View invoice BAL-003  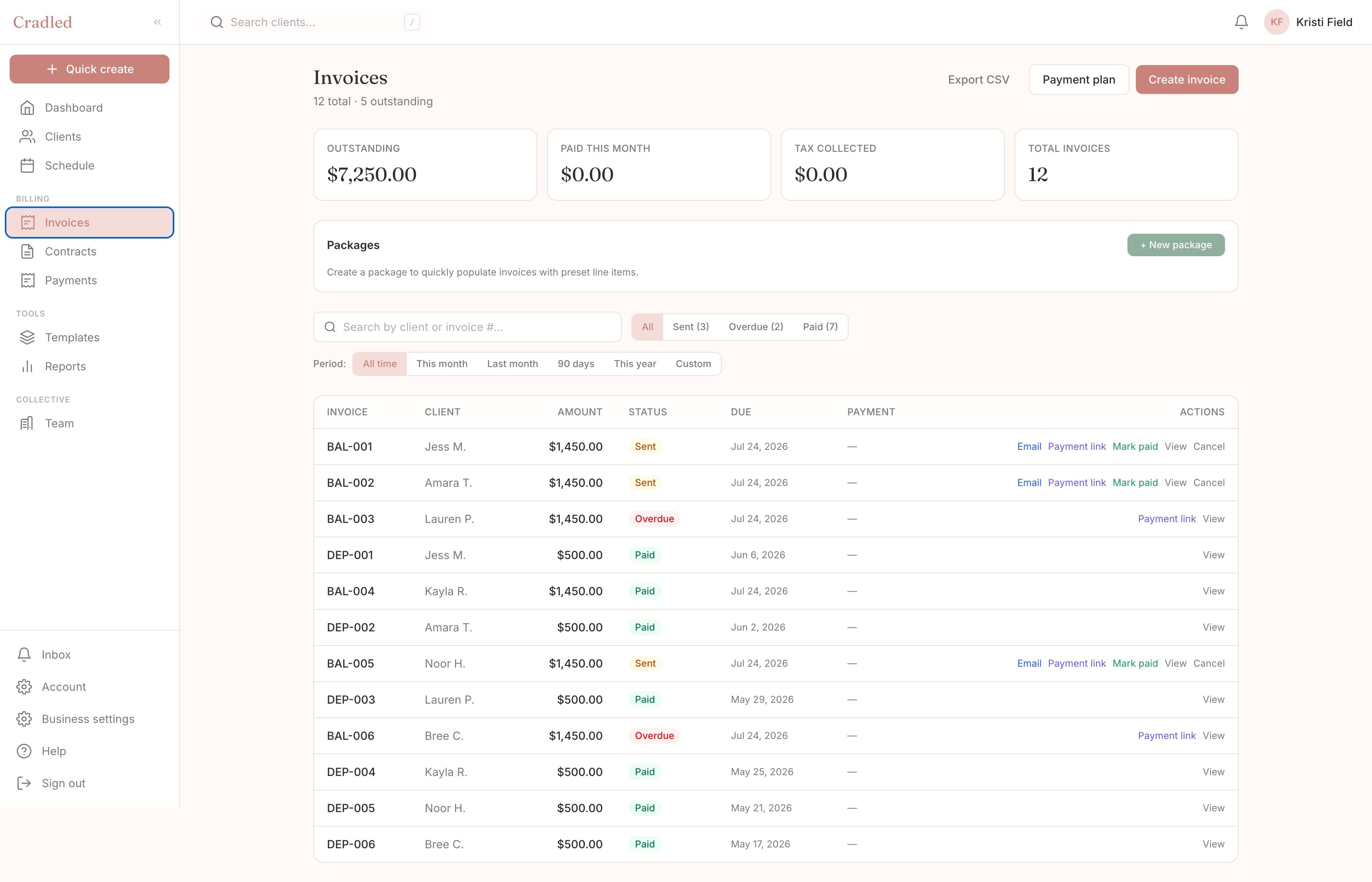pos(1213,519)
